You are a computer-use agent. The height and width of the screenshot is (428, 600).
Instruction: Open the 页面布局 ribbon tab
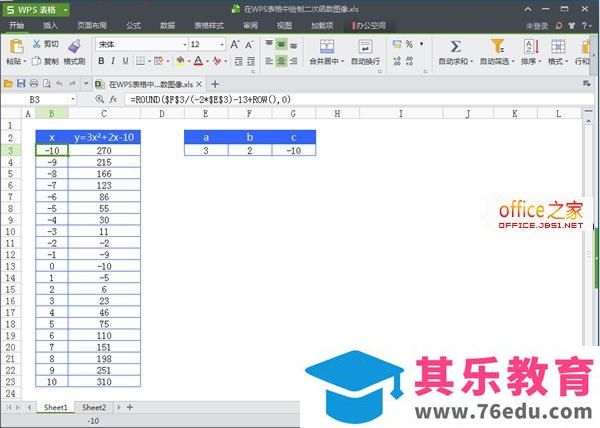point(92,26)
